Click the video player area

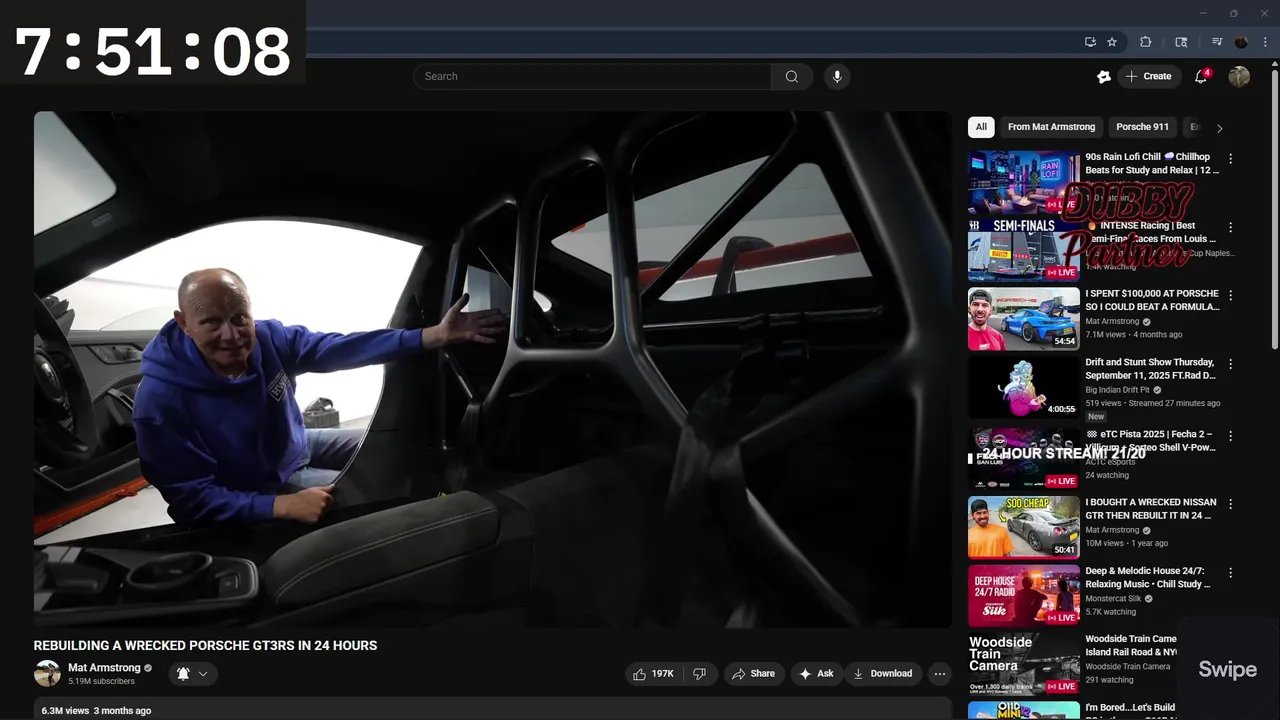tap(493, 369)
